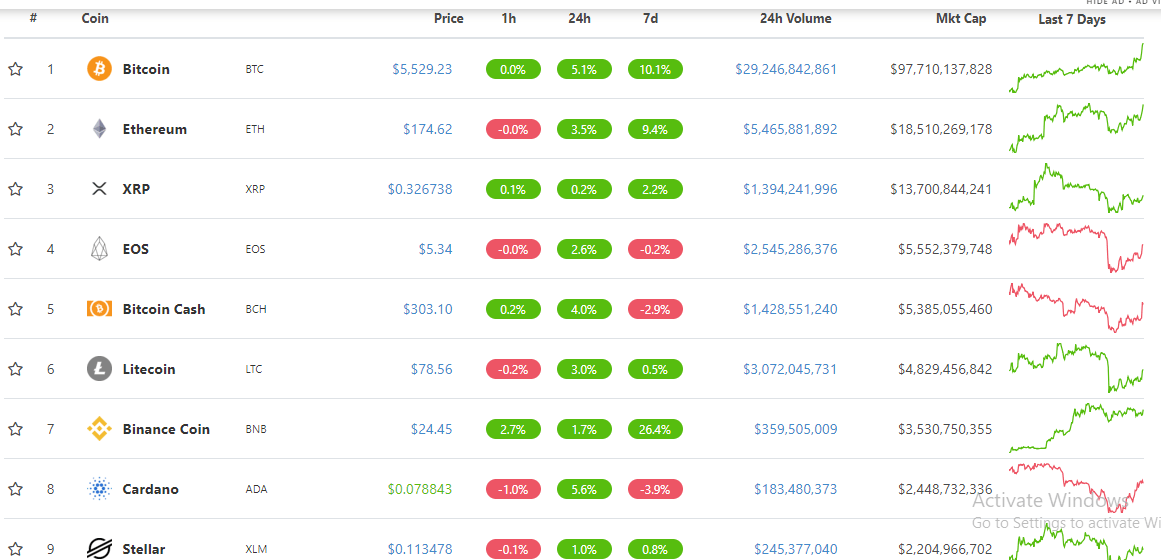Toggle the star for EOS
This screenshot has width=1161, height=560.
15,249
